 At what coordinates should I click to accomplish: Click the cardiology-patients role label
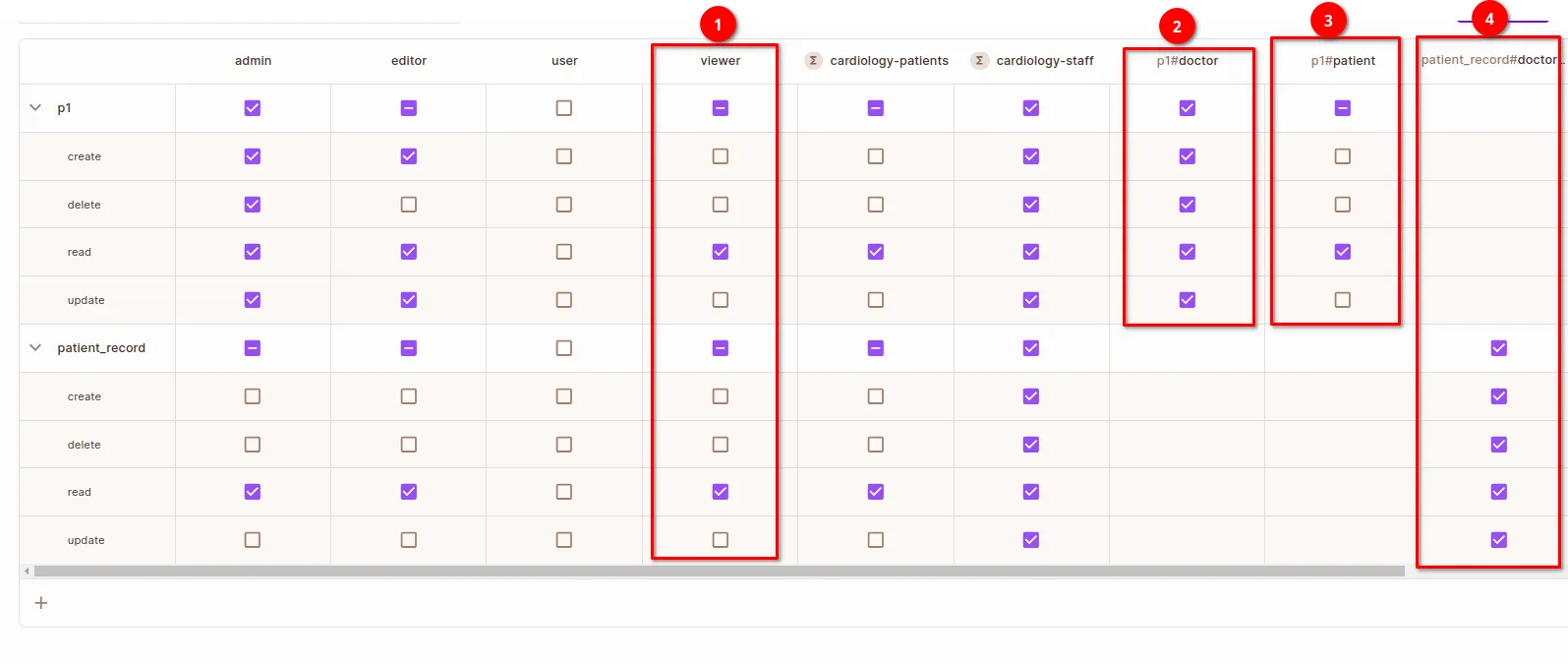click(x=889, y=61)
